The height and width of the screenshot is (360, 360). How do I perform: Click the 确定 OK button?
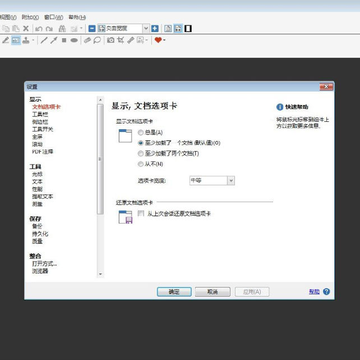pyautogui.click(x=174, y=292)
